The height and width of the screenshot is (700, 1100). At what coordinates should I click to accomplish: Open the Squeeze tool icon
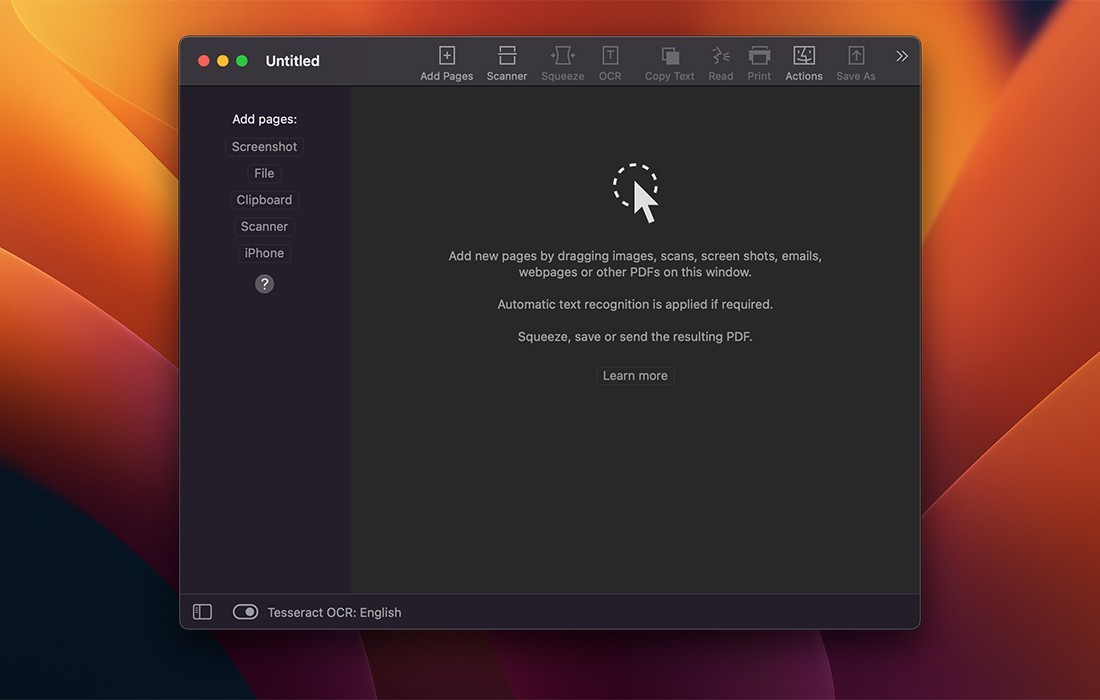562,57
